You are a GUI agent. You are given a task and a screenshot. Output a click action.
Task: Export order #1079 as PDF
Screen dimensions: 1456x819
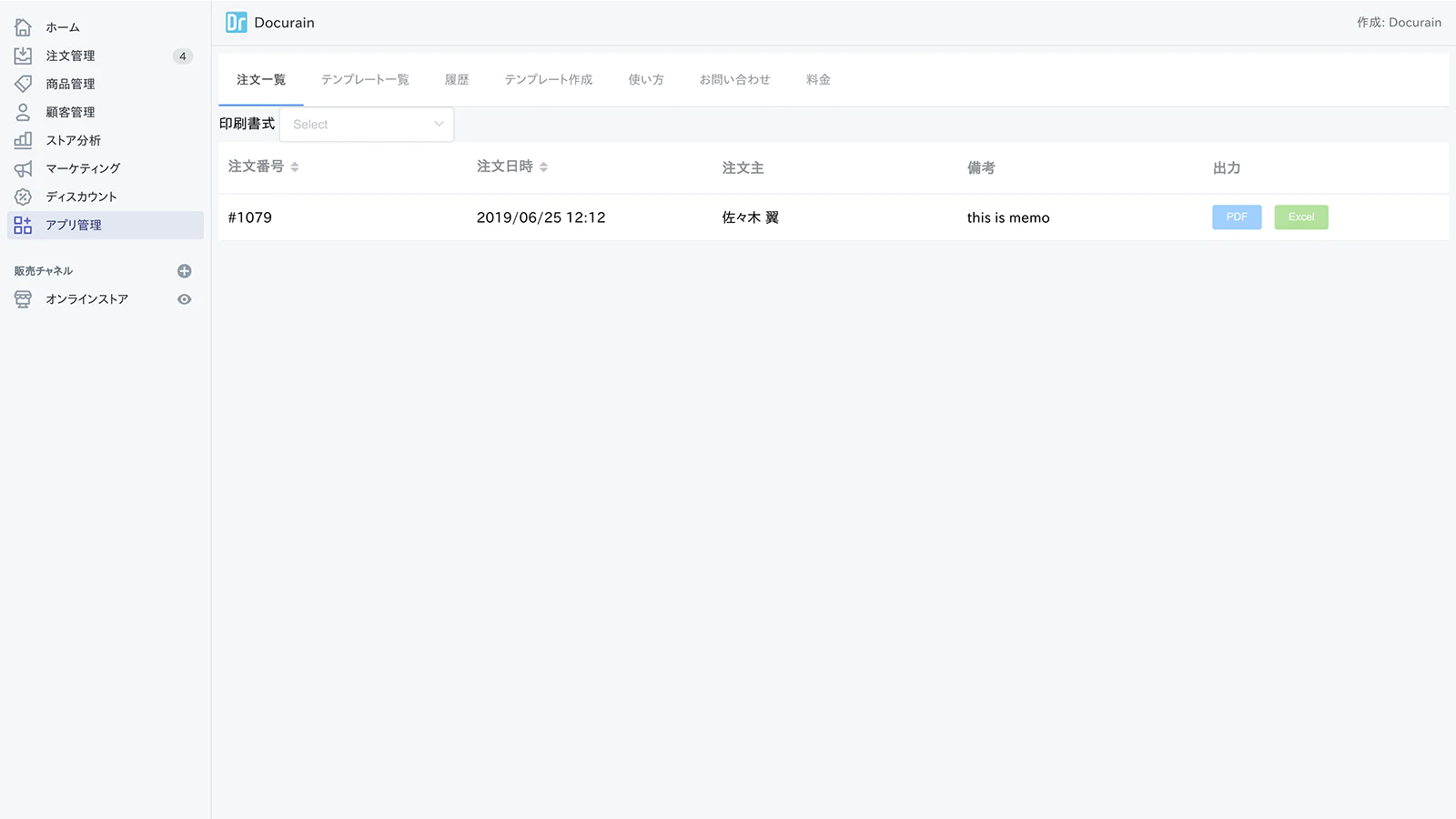[x=1237, y=217]
